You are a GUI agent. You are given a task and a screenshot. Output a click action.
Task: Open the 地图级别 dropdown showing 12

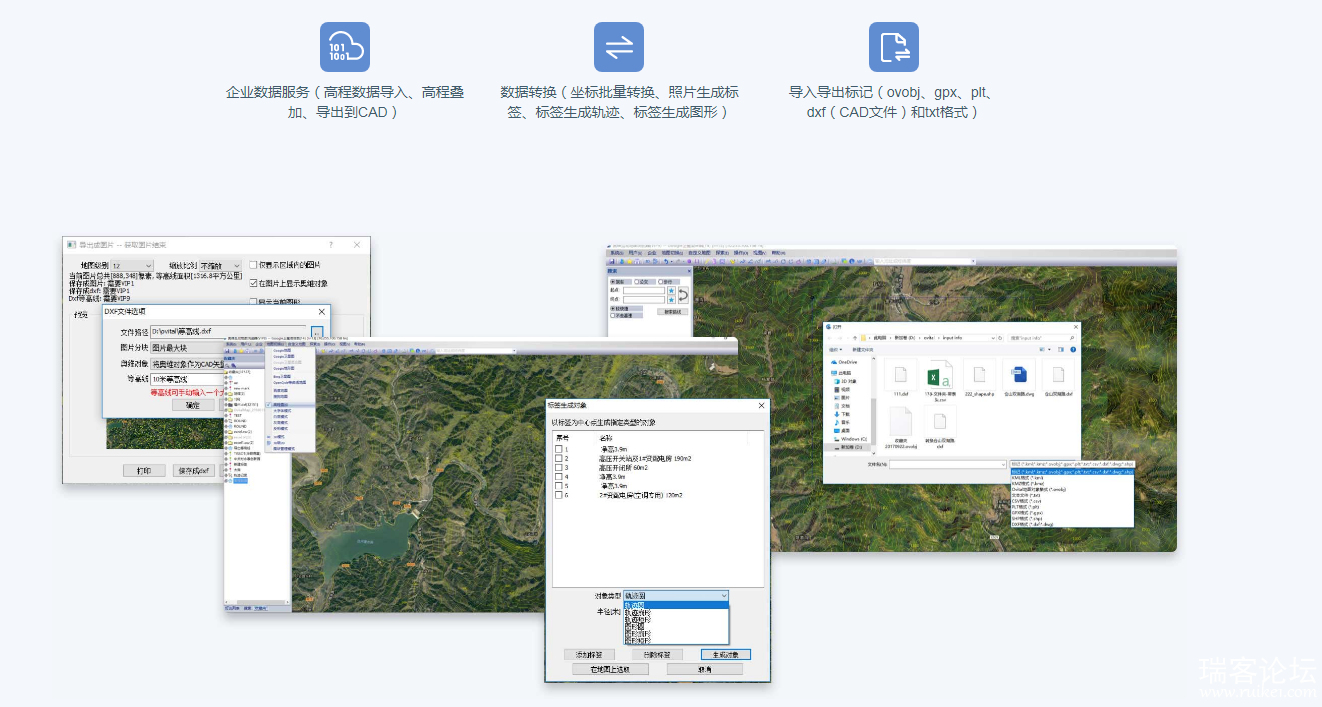(x=132, y=266)
